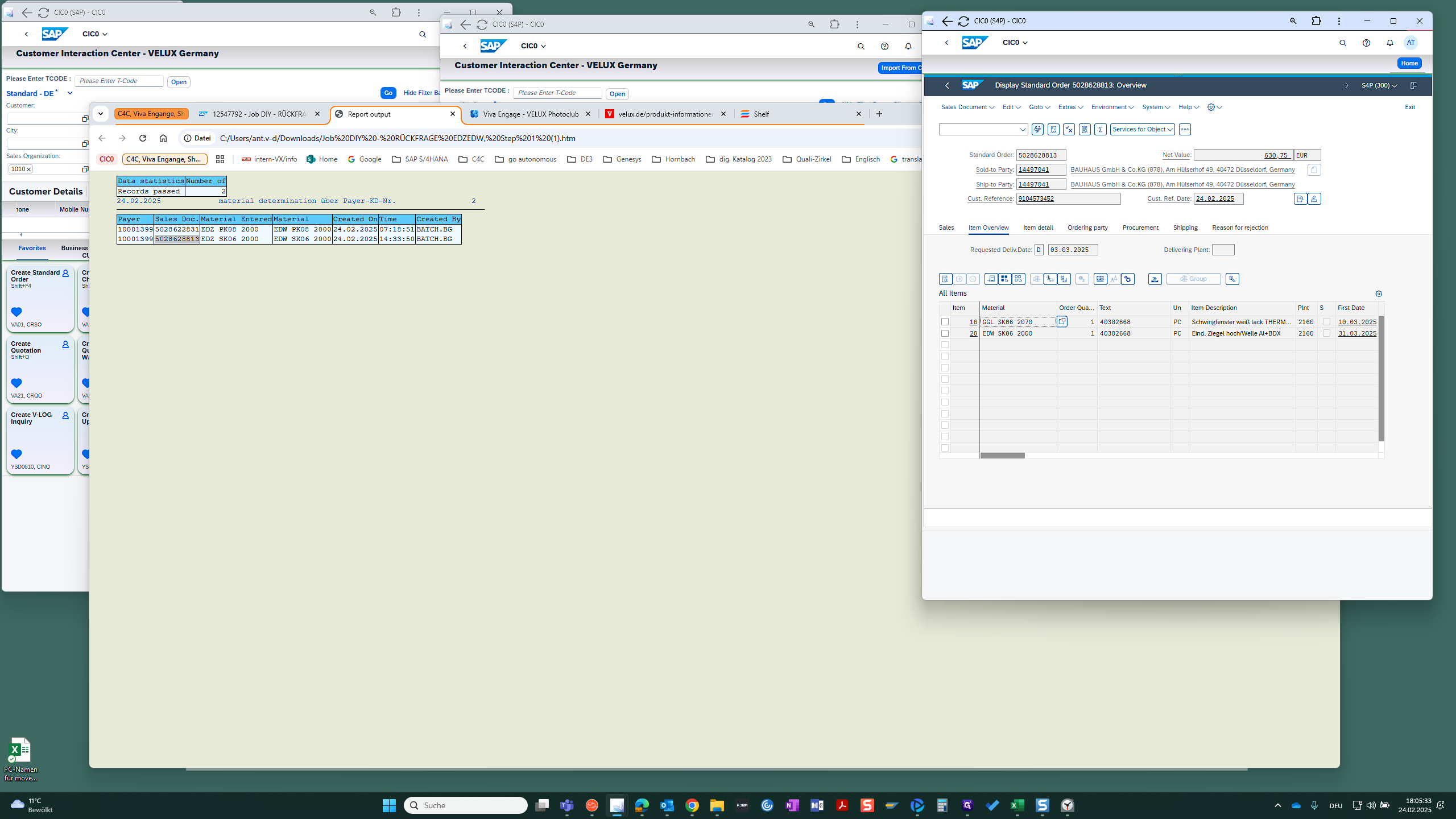Screen dimensions: 1456x819
Task: Click the check-and-cross icon in order toolbar
Action: tap(1069, 130)
